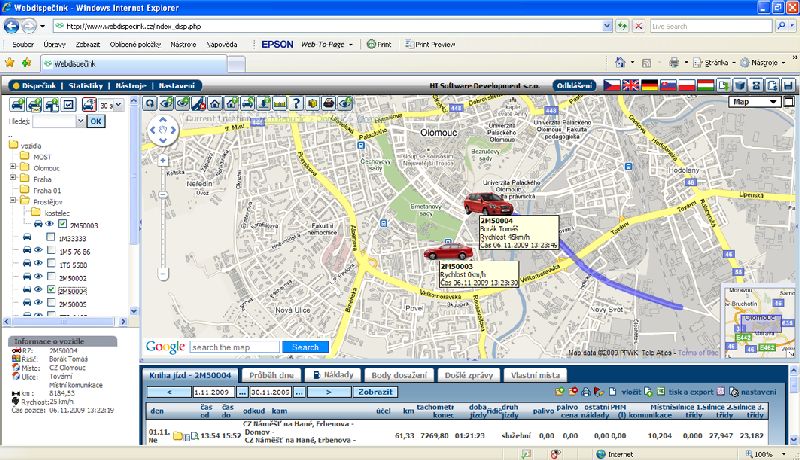The image size is (800, 460).
Task: Switch language with the British flag
Action: (x=631, y=85)
